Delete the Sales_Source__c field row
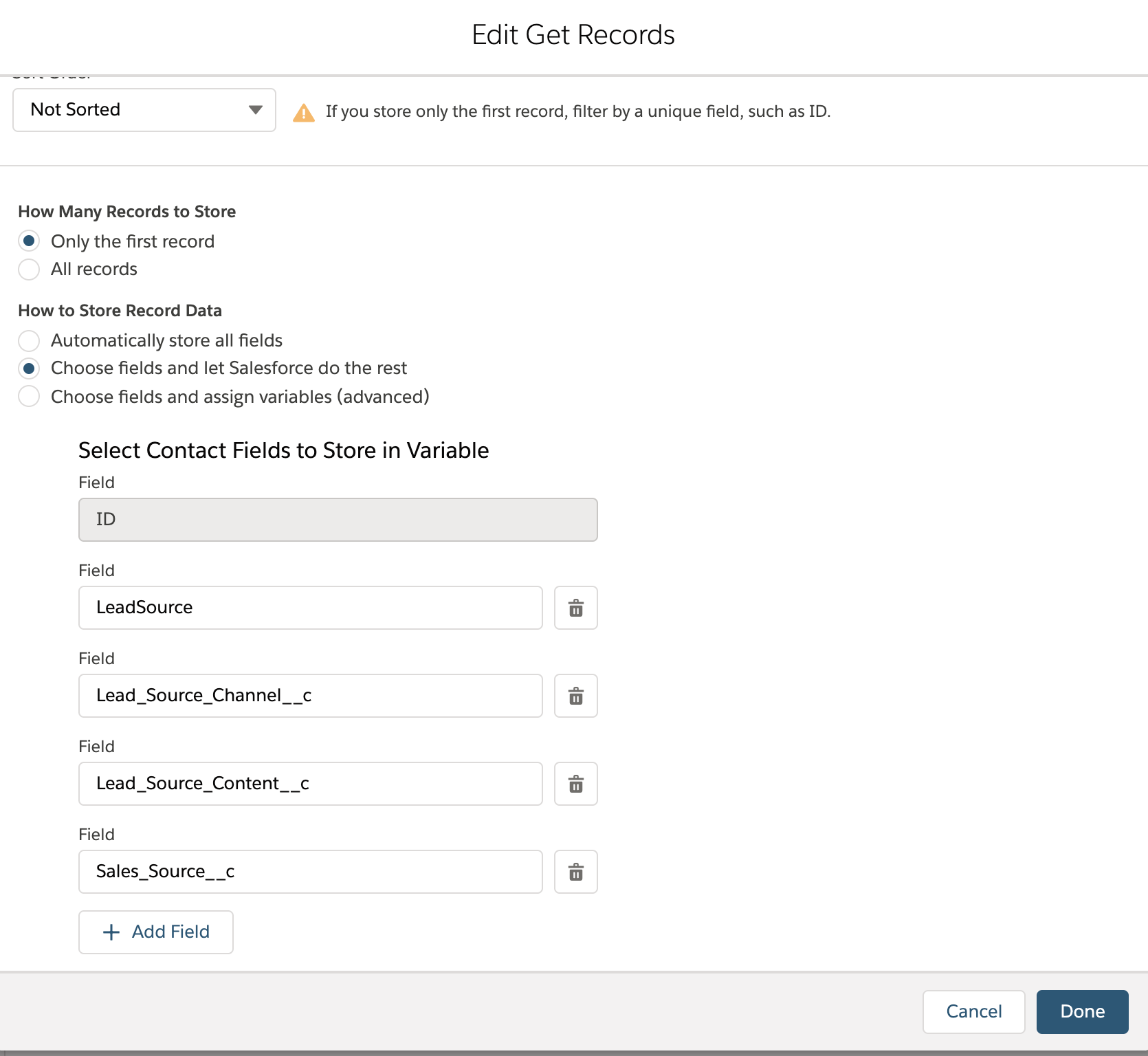The image size is (1148, 1056). tap(576, 872)
